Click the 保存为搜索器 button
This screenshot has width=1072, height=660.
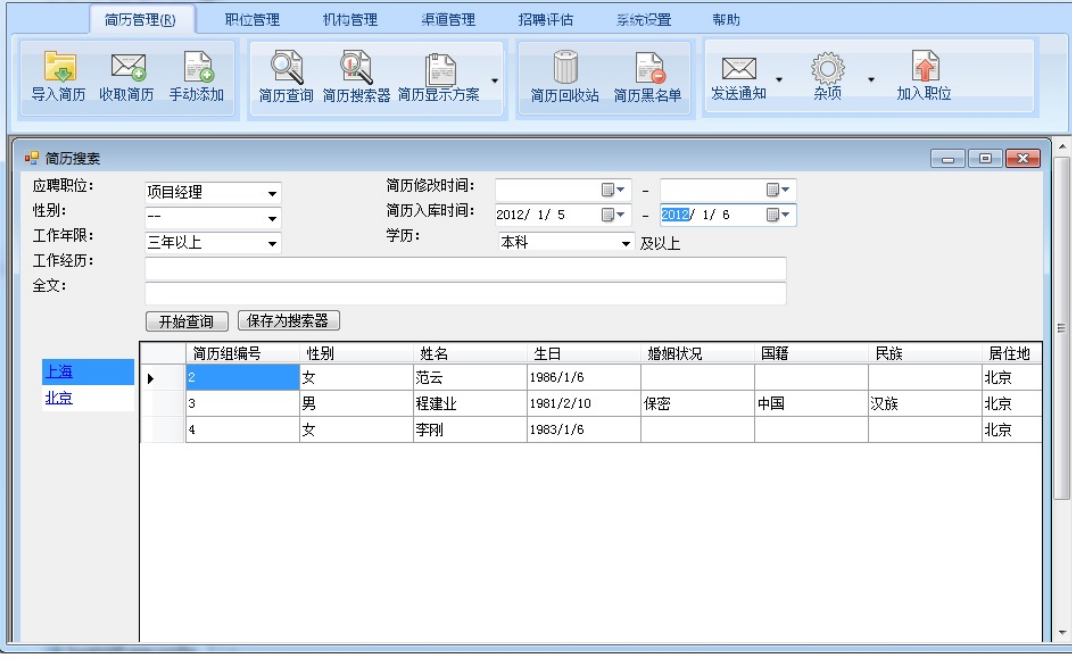tap(289, 320)
